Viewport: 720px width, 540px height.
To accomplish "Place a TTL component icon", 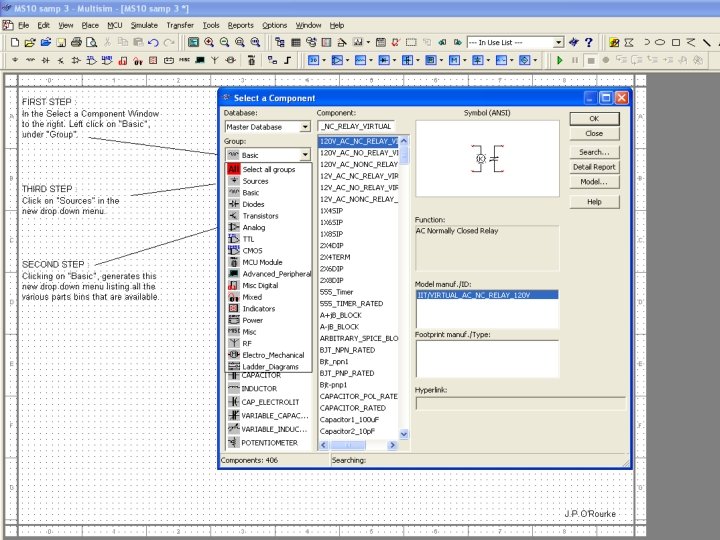I will click(91, 60).
